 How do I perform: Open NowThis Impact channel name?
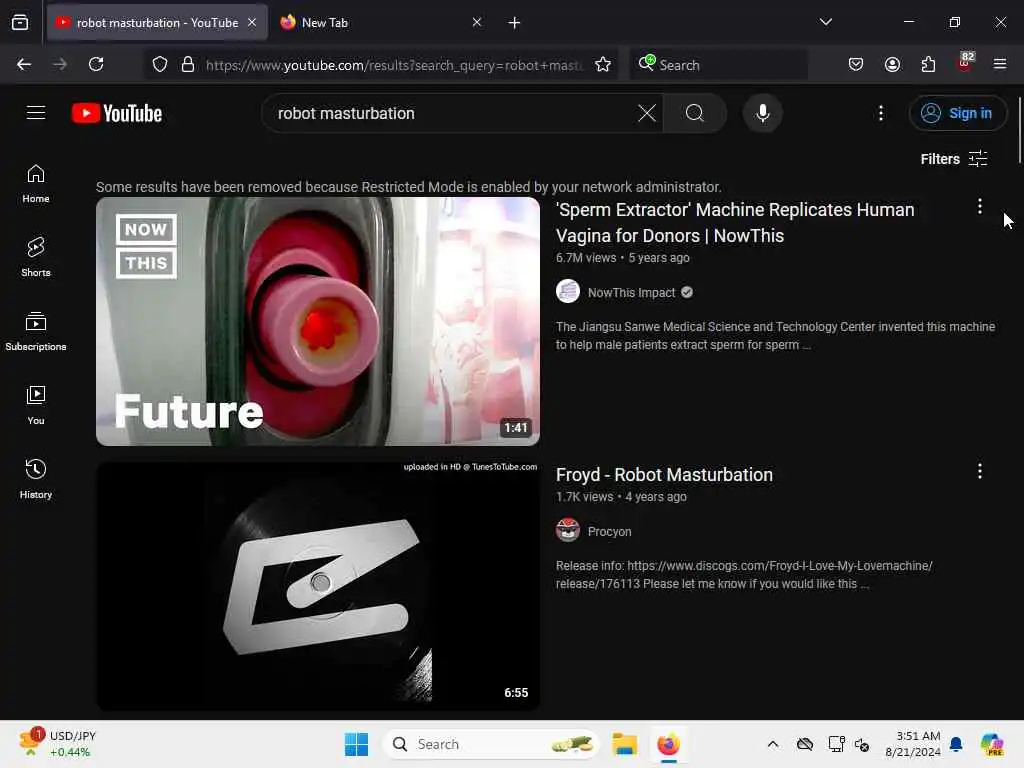click(632, 293)
